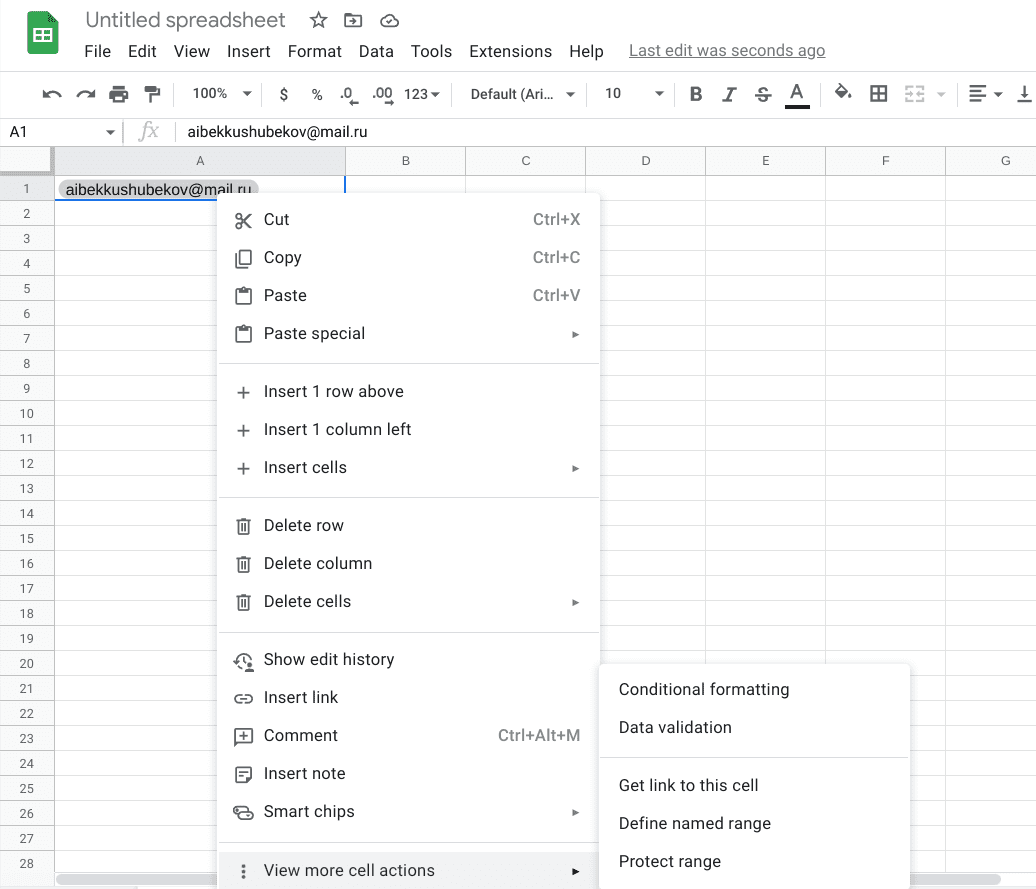1036x889 pixels.
Task: Select Get link to this cell
Action: [755, 785]
